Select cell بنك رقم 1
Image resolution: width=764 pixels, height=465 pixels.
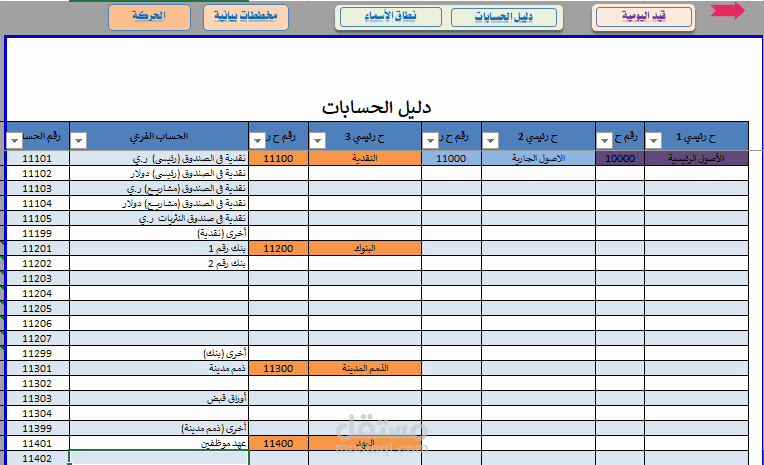[159, 249]
